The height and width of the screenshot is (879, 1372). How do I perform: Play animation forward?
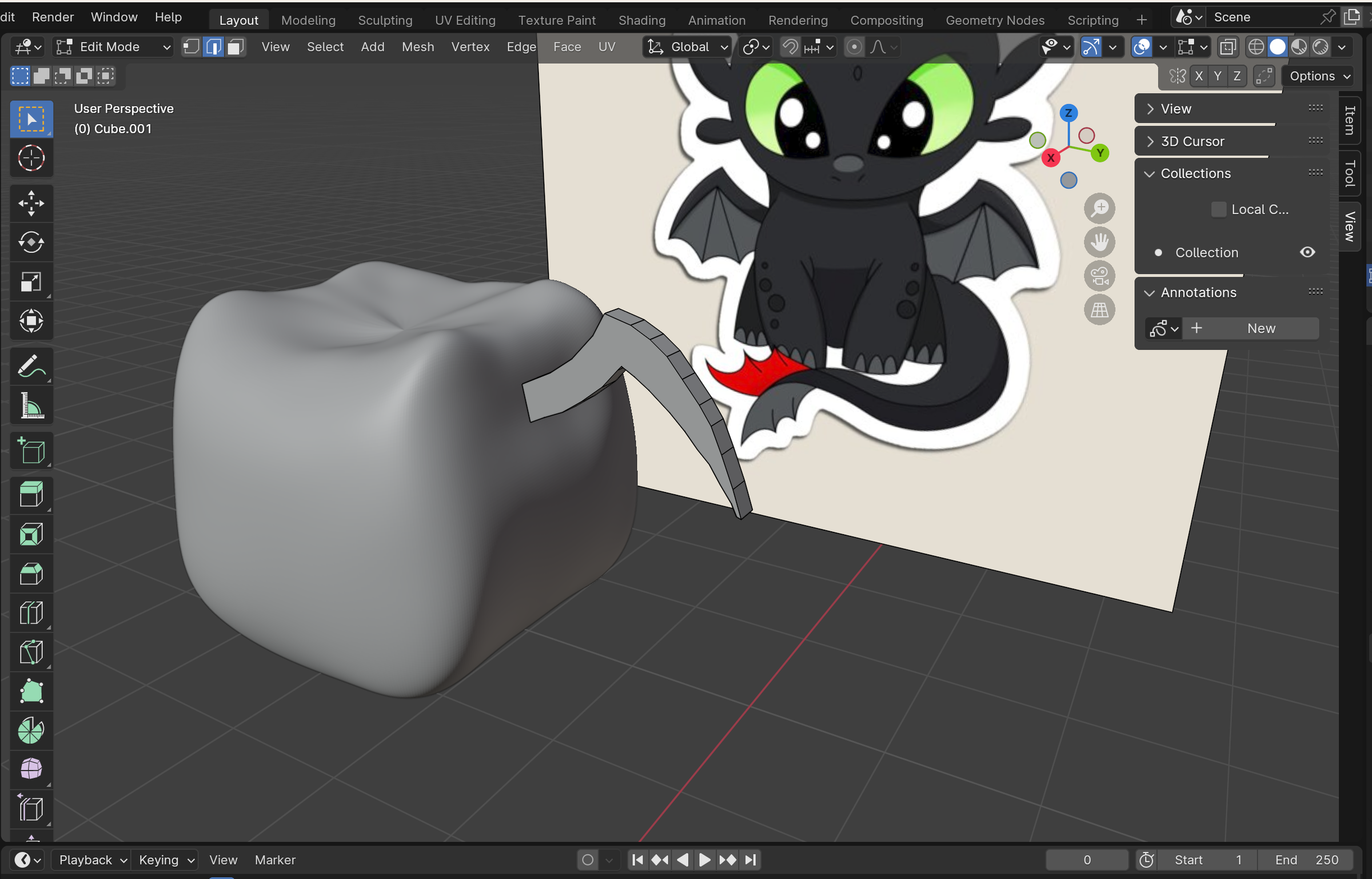pos(704,860)
